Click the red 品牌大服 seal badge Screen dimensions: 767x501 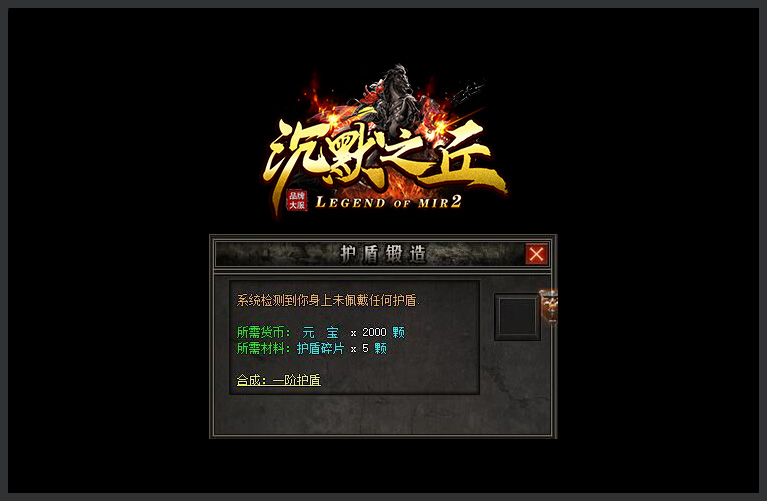pyautogui.click(x=297, y=200)
